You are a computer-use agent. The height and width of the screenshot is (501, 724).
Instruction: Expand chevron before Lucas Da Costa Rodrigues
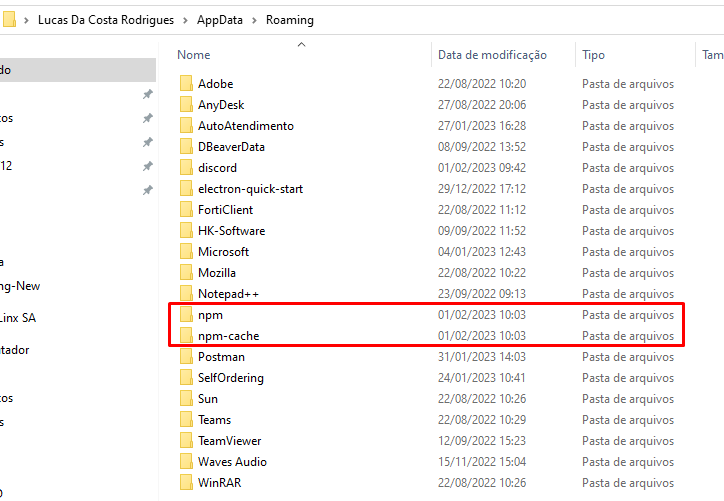[x=26, y=20]
